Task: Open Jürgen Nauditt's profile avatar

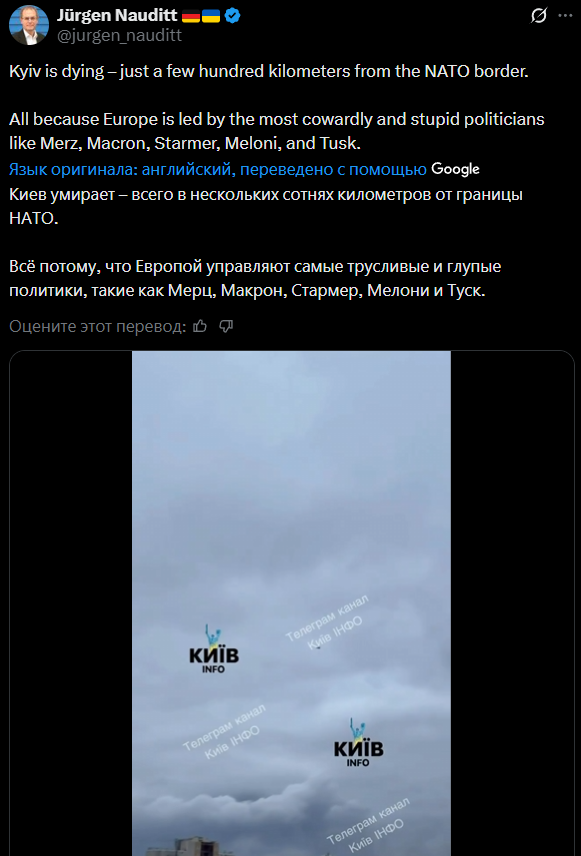Action: coord(29,25)
